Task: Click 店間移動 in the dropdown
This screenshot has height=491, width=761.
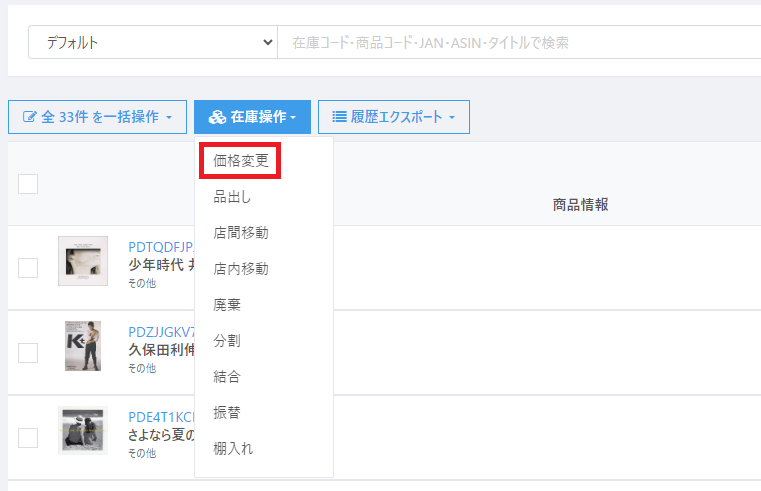Action: (x=240, y=233)
